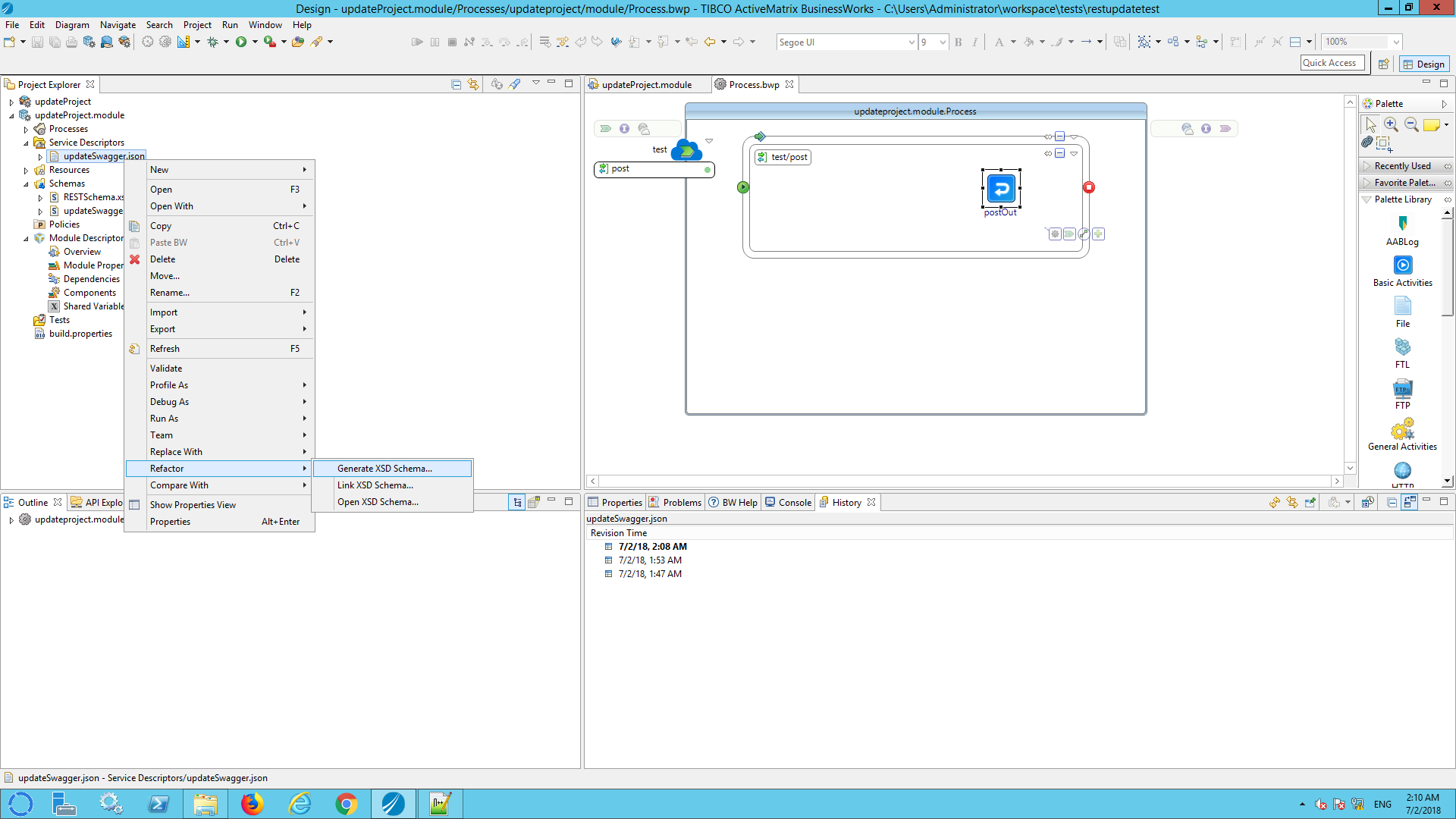Open the FTP palette drawer
Screen dimensions: 1456x819
click(x=1402, y=394)
